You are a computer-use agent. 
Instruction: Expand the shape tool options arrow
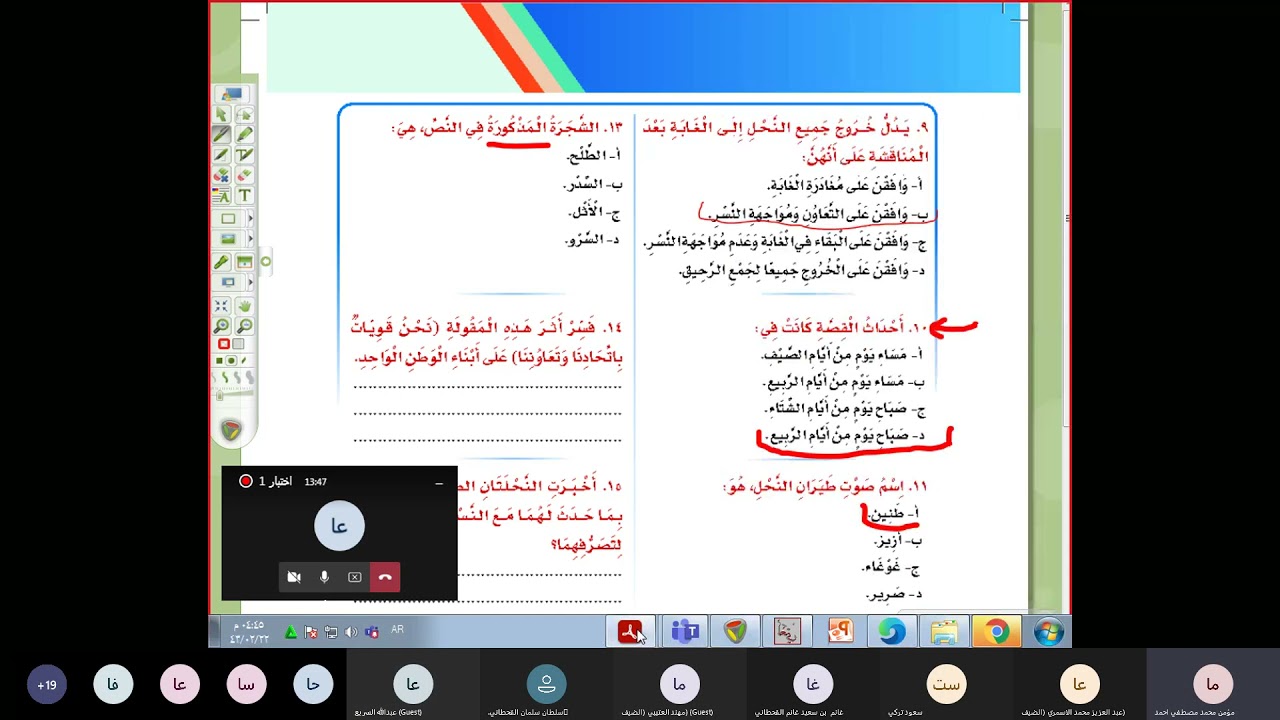click(x=251, y=219)
